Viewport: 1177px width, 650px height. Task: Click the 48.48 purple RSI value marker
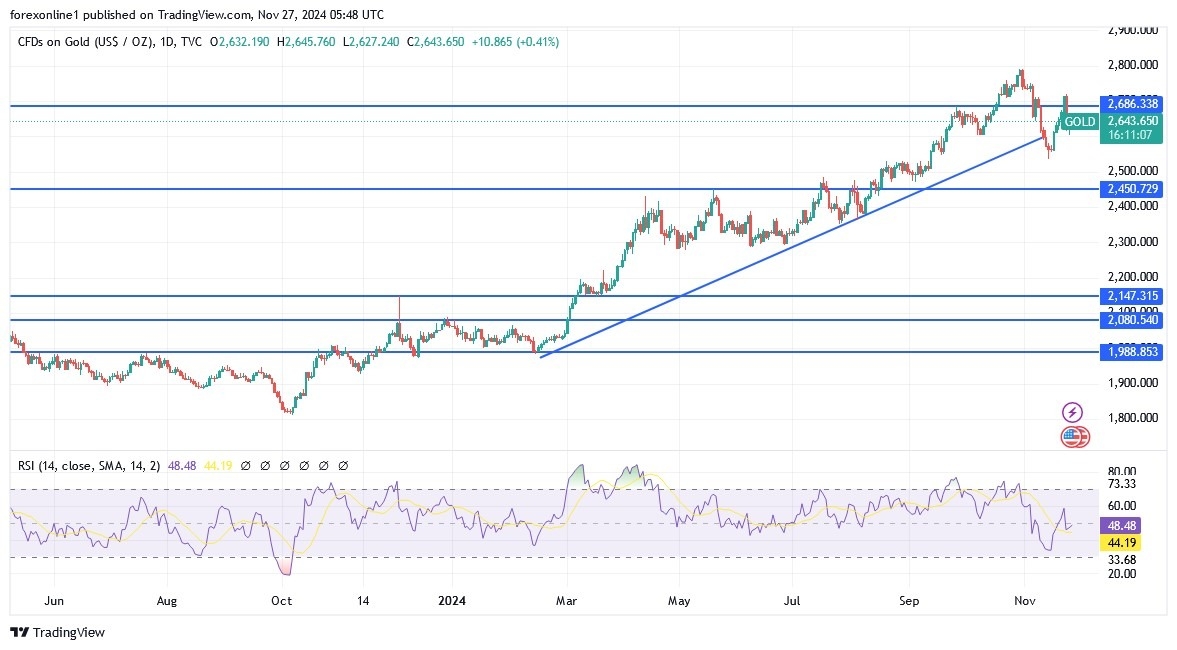tap(1119, 524)
